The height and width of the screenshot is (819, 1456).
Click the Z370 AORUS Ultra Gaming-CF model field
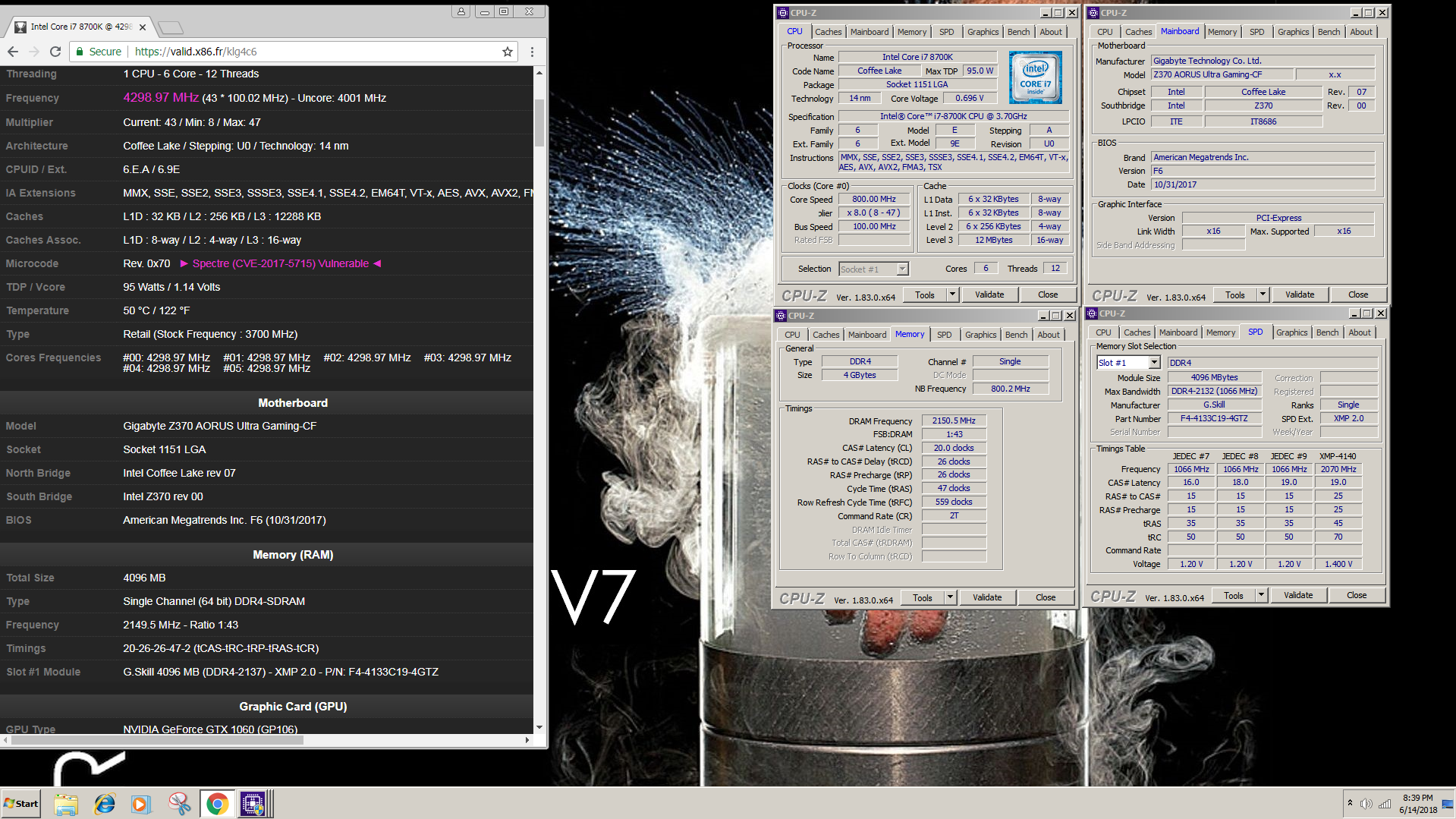[x=1222, y=74]
